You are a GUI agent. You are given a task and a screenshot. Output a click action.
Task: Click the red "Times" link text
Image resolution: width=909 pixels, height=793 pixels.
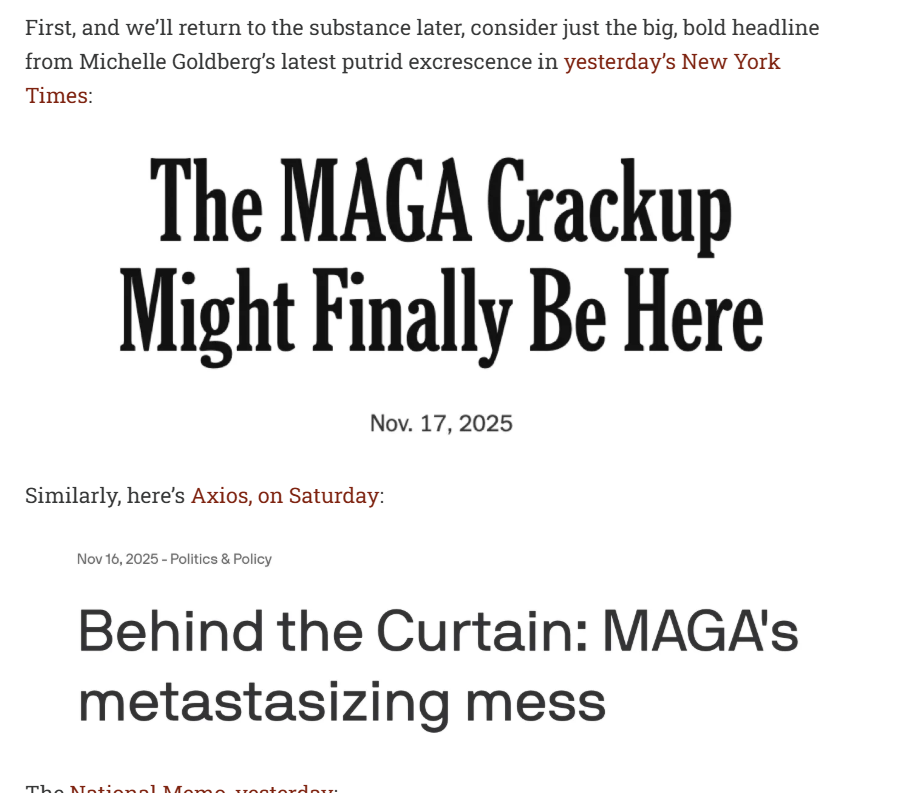click(x=56, y=96)
